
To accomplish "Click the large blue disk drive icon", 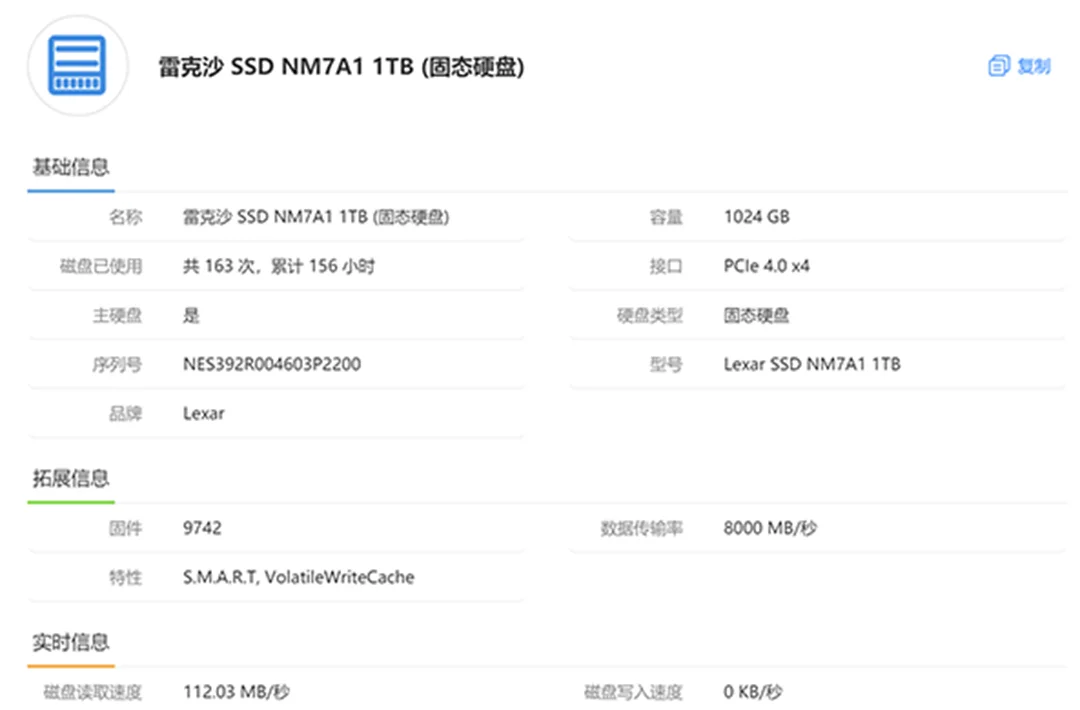I will (x=78, y=66).
